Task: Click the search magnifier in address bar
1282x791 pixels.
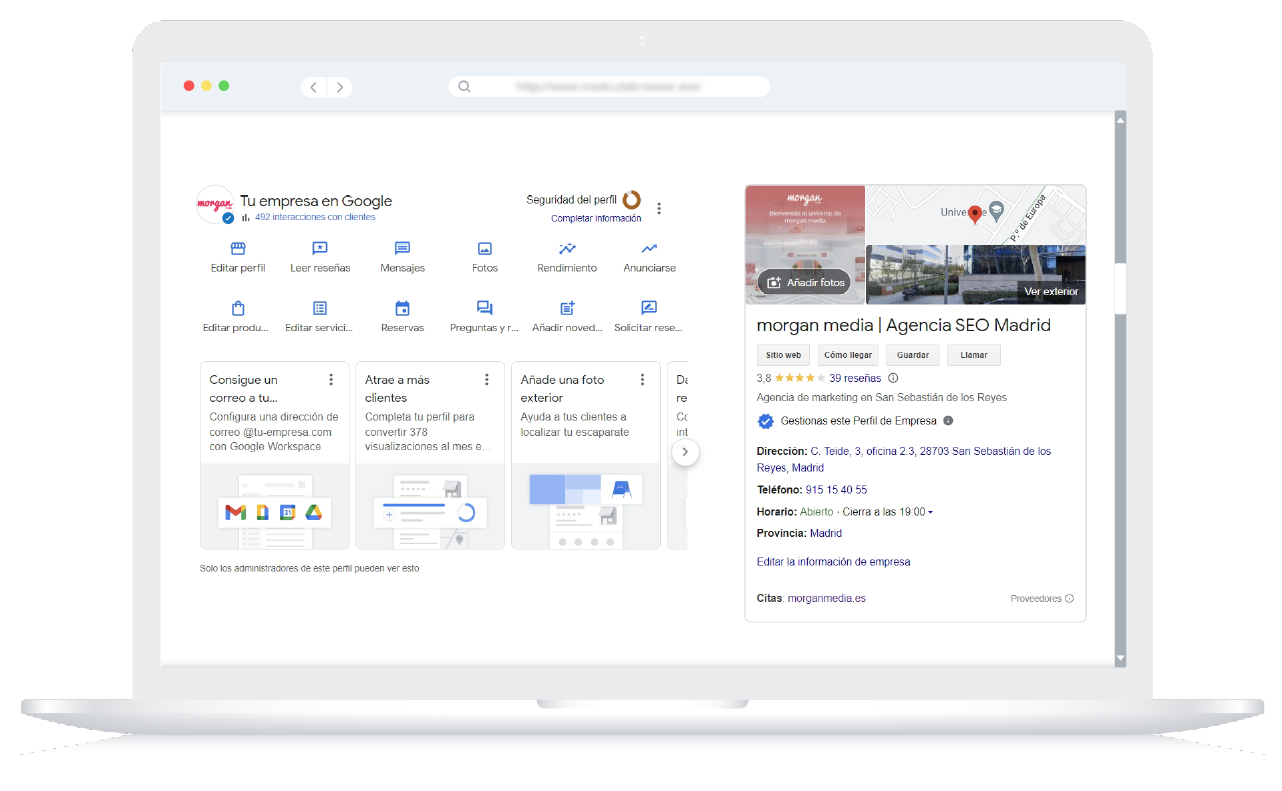Action: point(464,87)
